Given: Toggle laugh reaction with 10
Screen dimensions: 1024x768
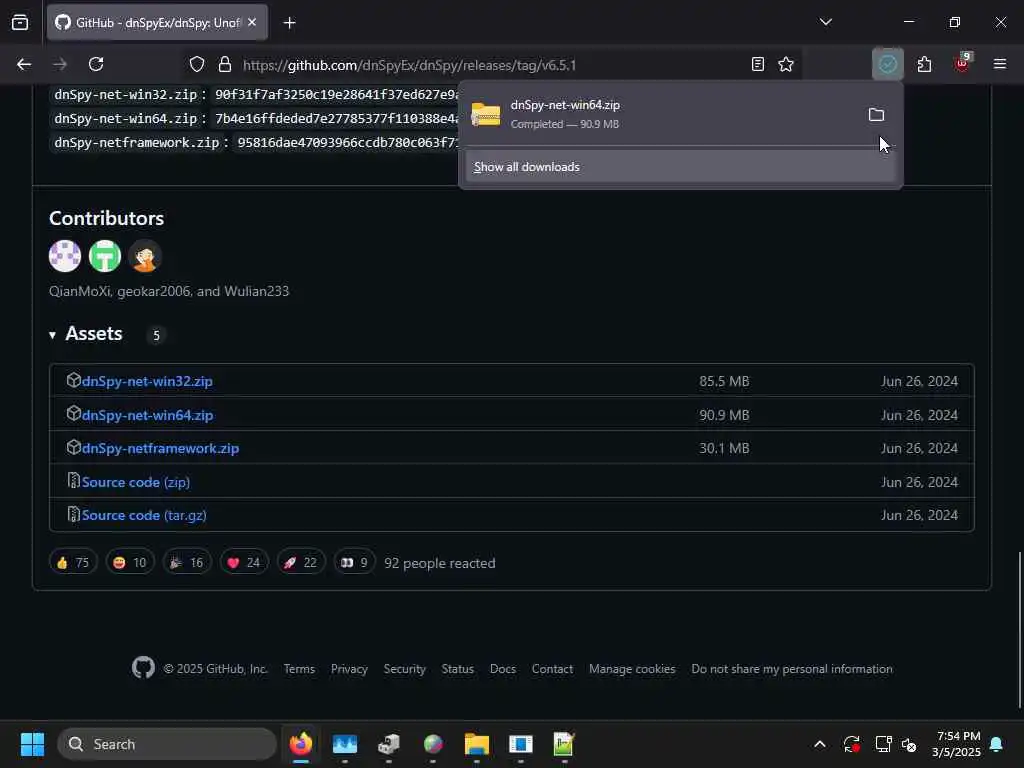Looking at the screenshot, I should point(130,562).
